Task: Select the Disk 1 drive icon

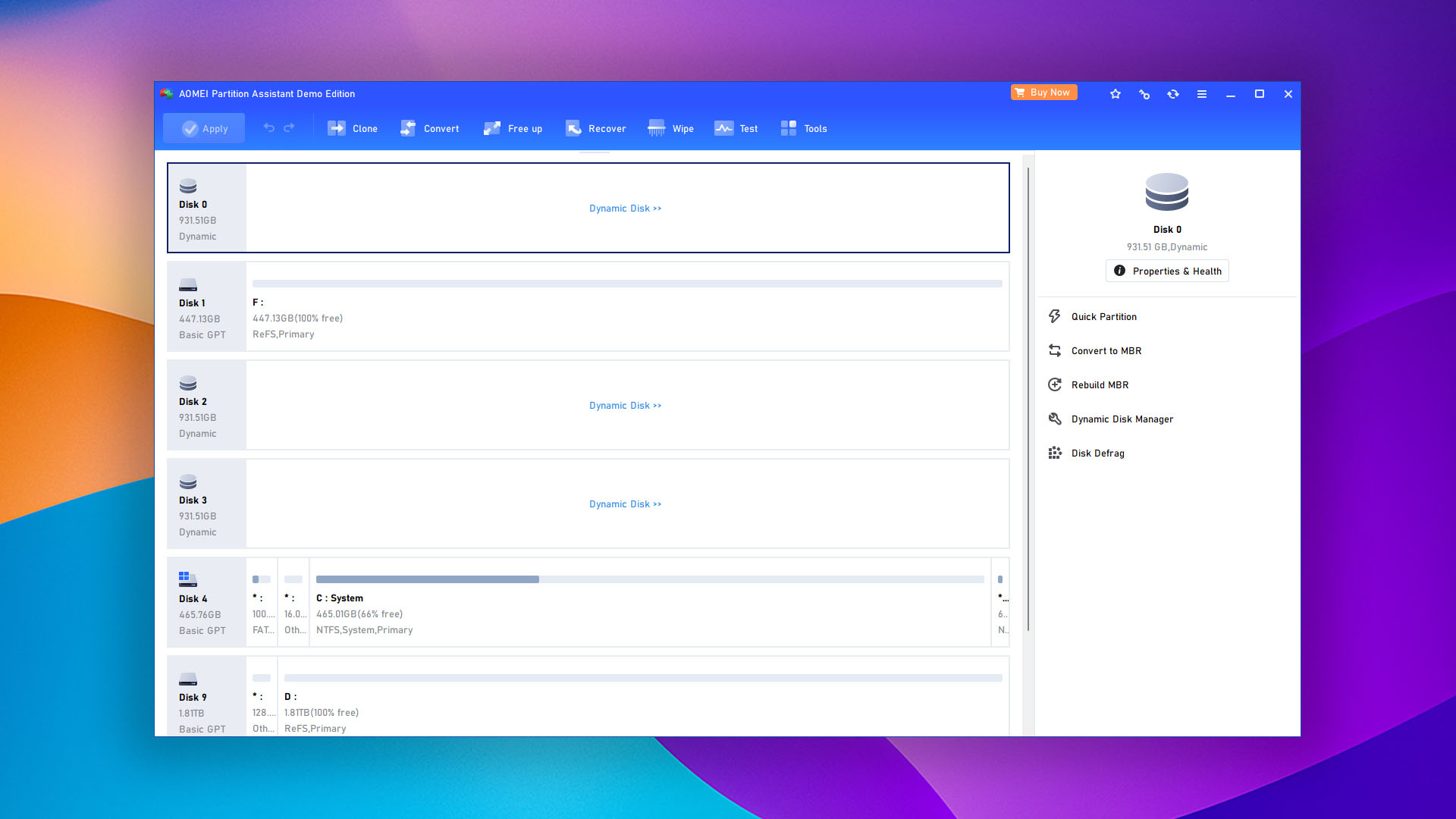Action: 188,285
